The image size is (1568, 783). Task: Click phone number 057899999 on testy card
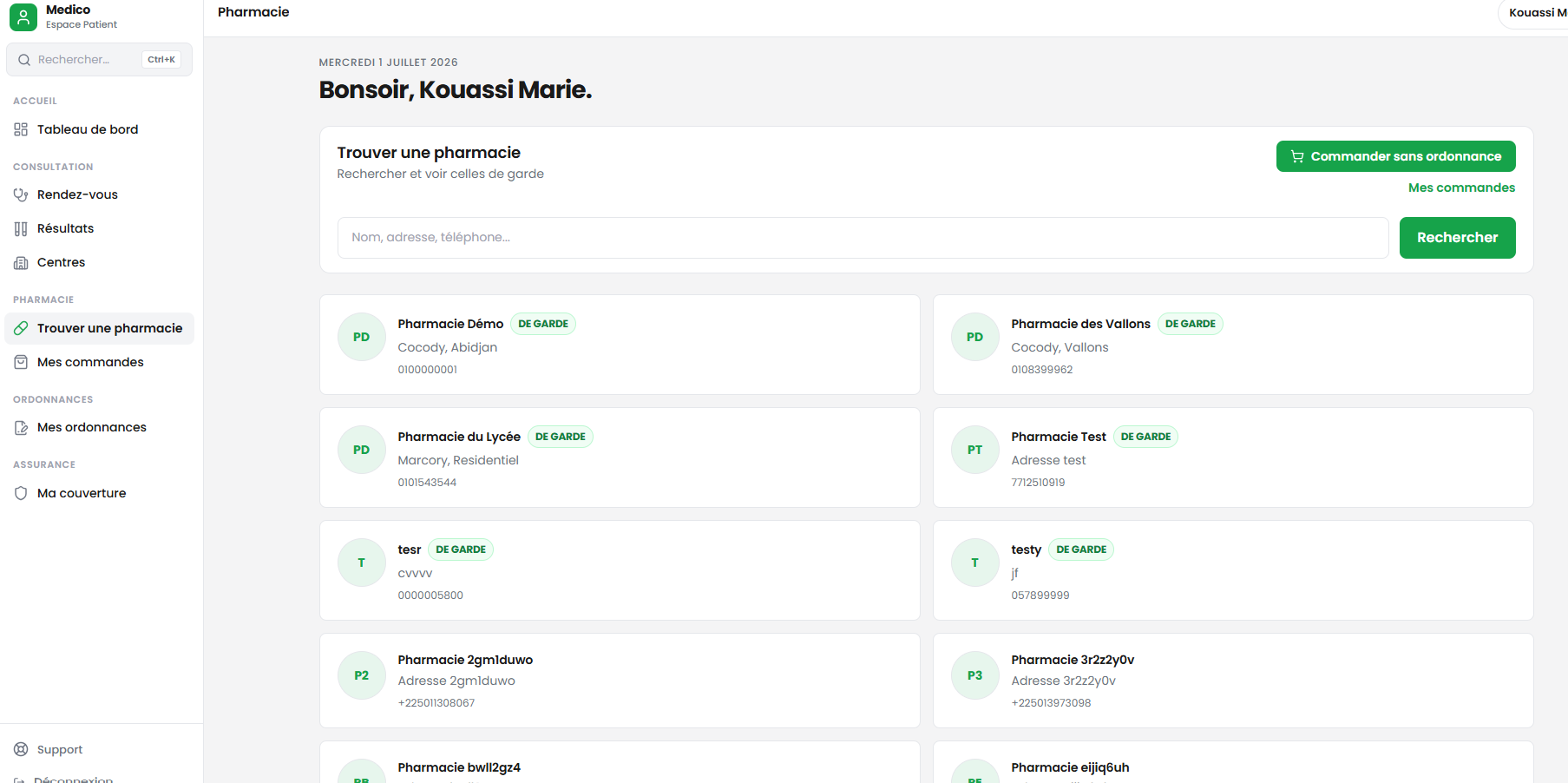1040,595
